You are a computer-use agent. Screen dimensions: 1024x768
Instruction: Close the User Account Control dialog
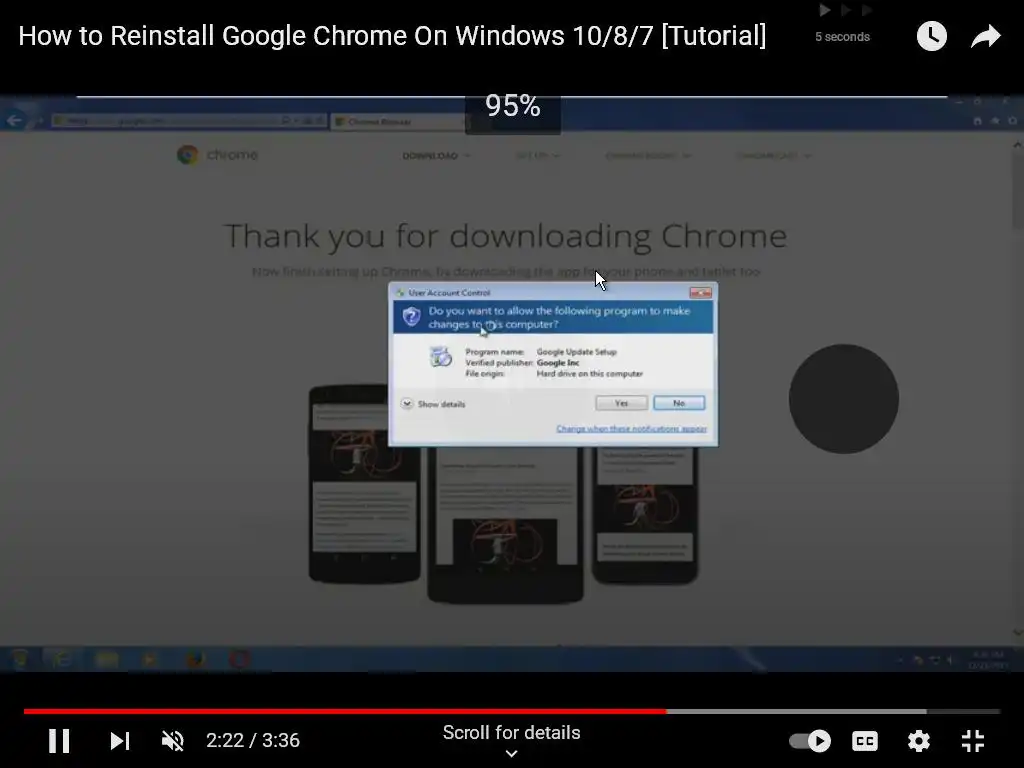[700, 293]
